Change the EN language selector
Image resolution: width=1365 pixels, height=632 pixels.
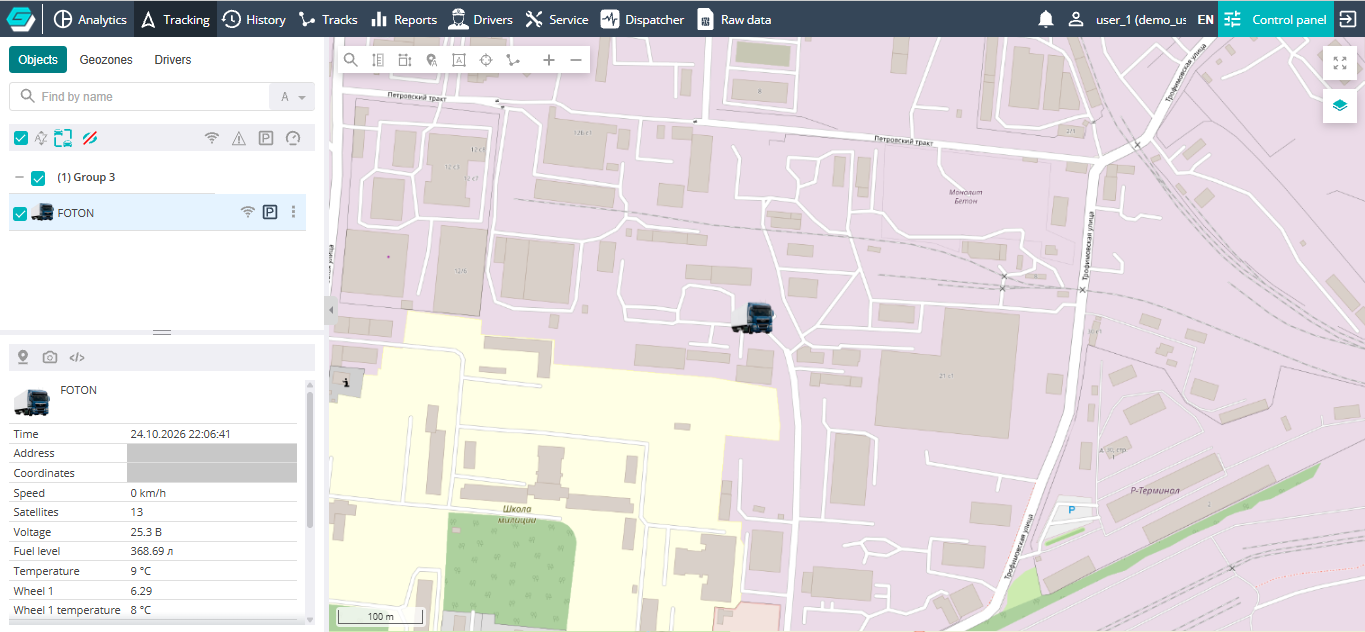(1205, 19)
